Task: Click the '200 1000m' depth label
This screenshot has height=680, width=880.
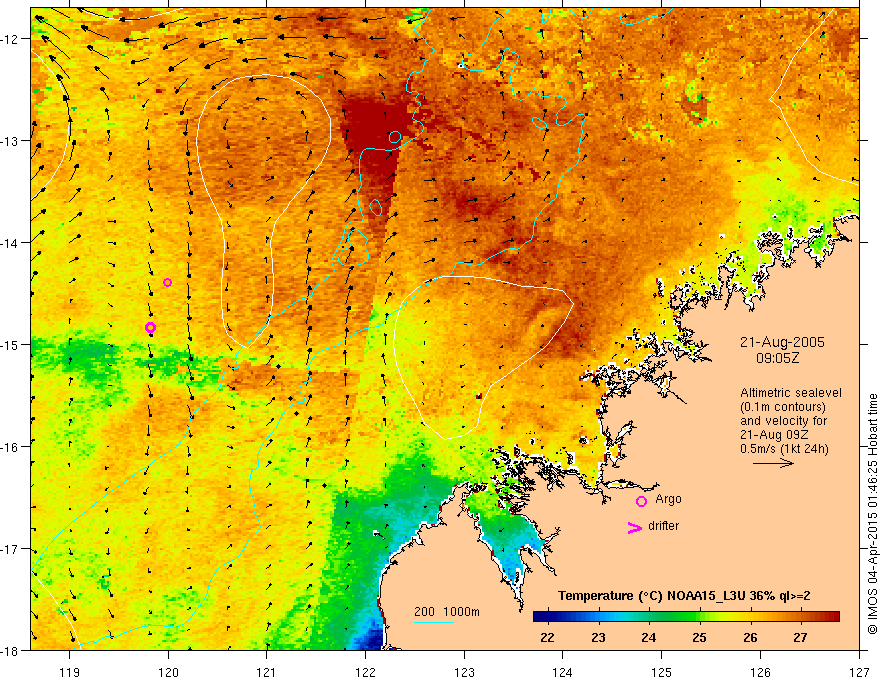Action: 447,612
